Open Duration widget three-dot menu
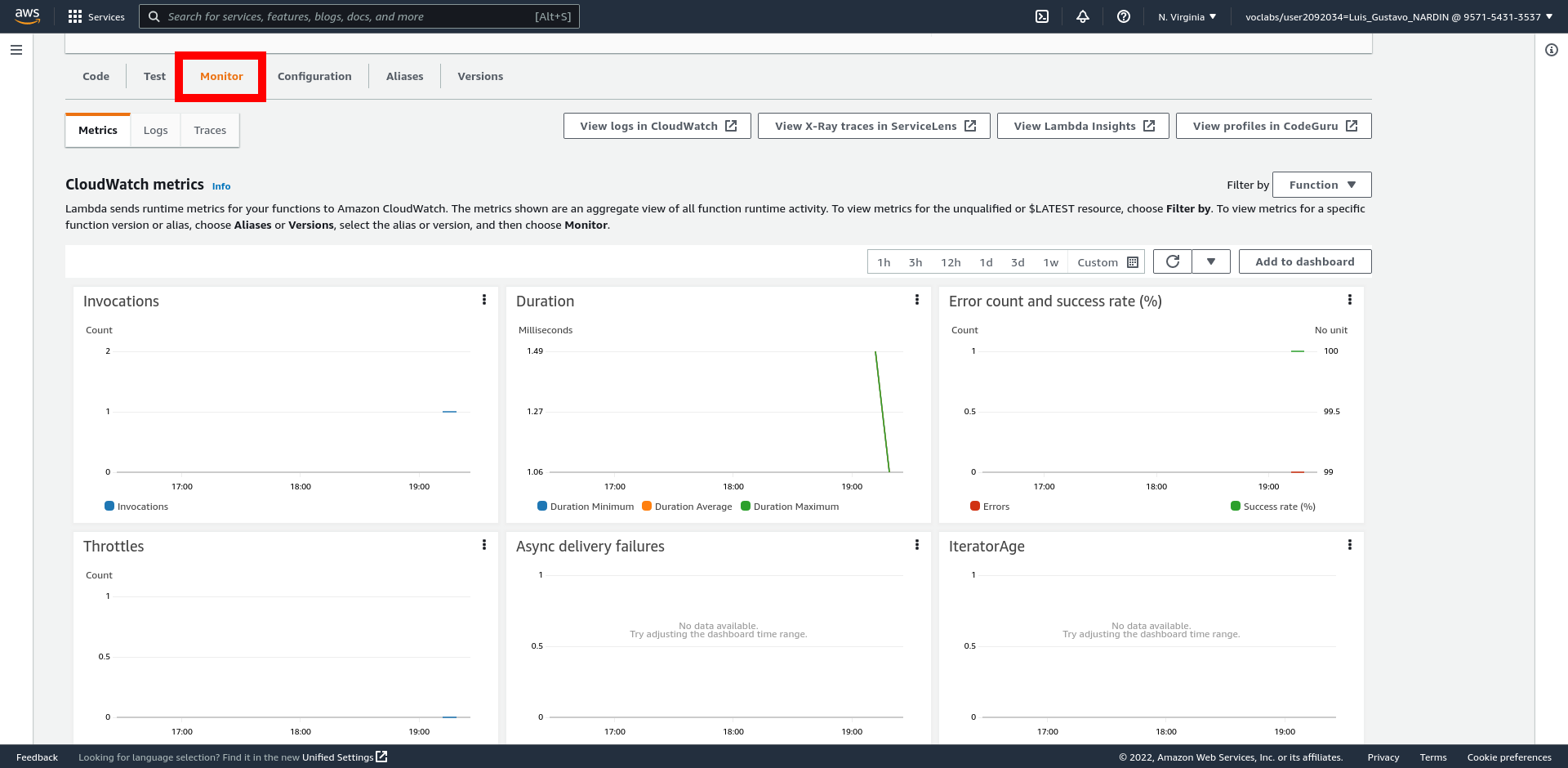This screenshot has width=1568, height=768. 917,300
